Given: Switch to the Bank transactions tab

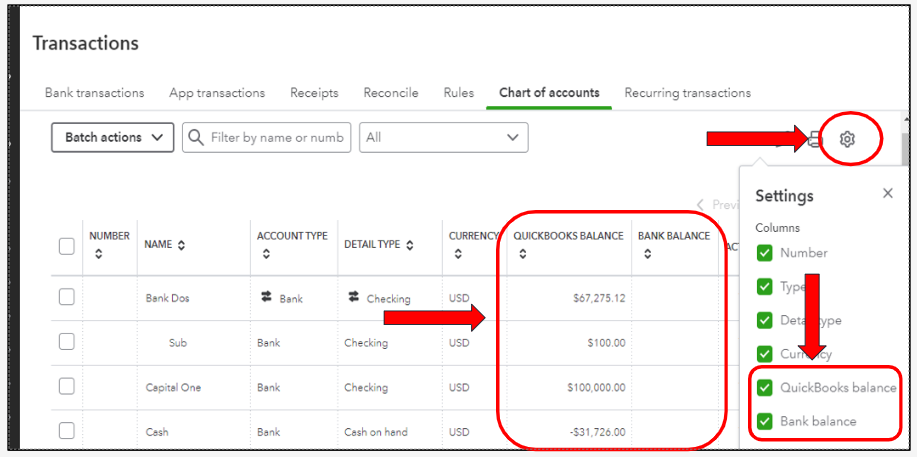Looking at the screenshot, I should pyautogui.click(x=94, y=93).
